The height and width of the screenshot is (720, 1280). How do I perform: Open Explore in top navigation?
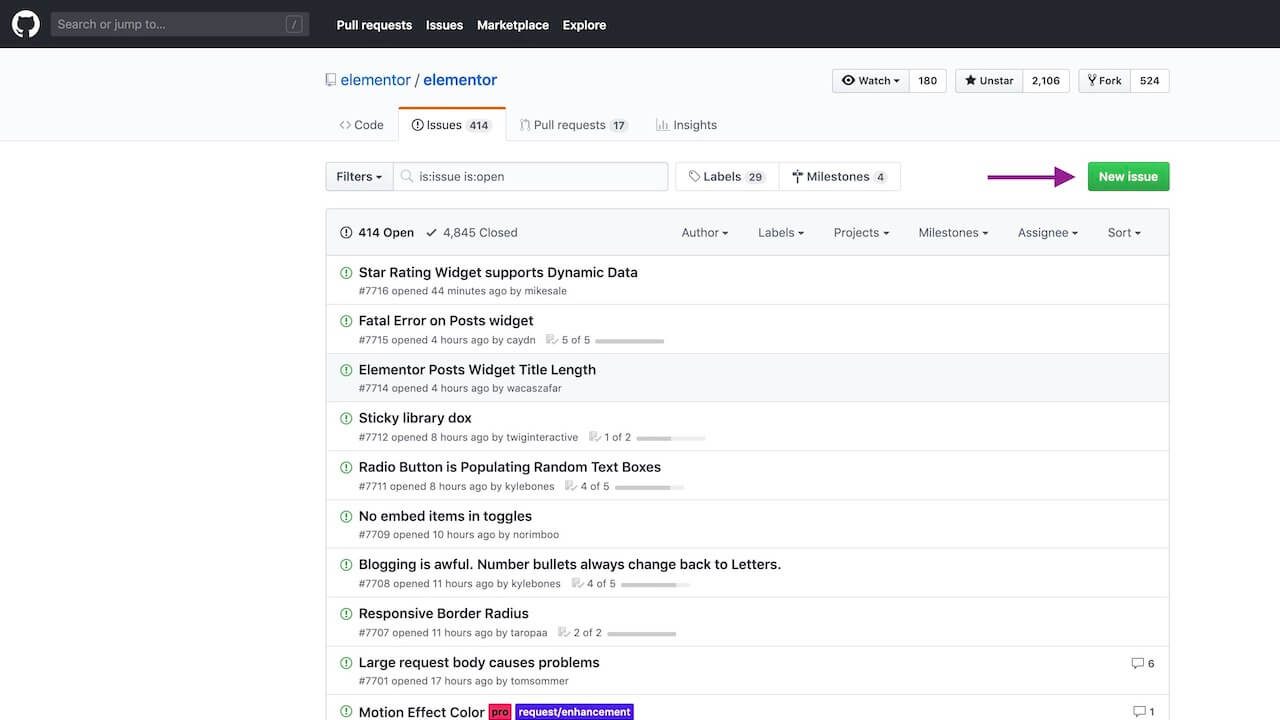(x=584, y=25)
